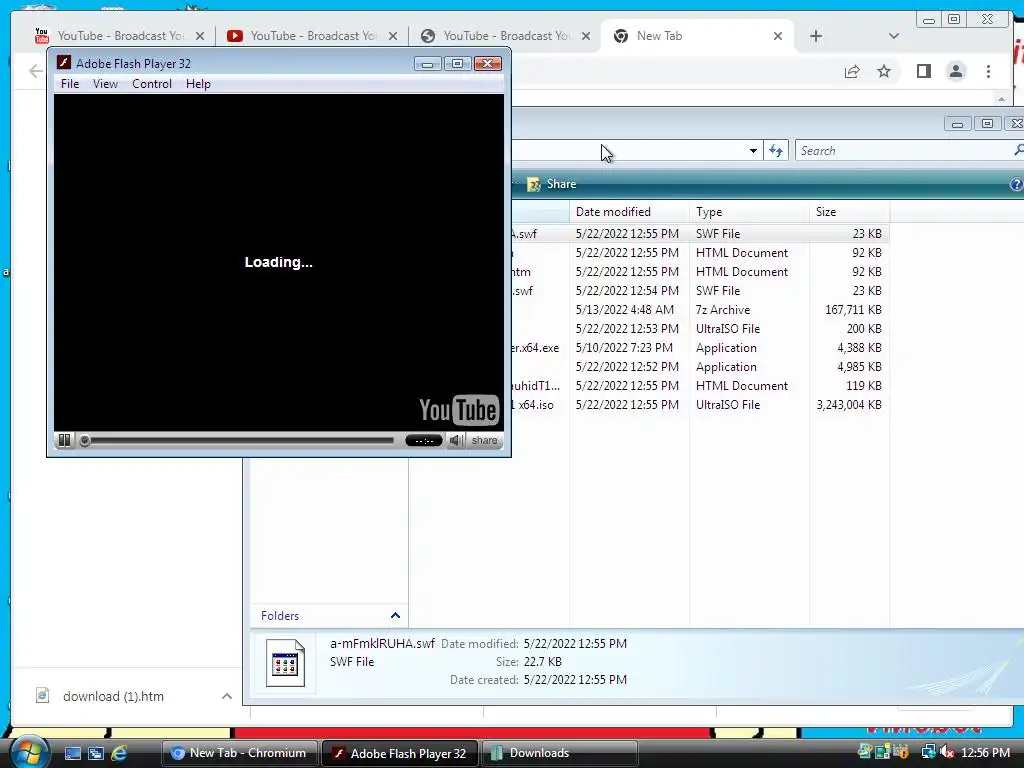Open the Windows Start menu orb
1024x768 pixels.
[x=28, y=752]
